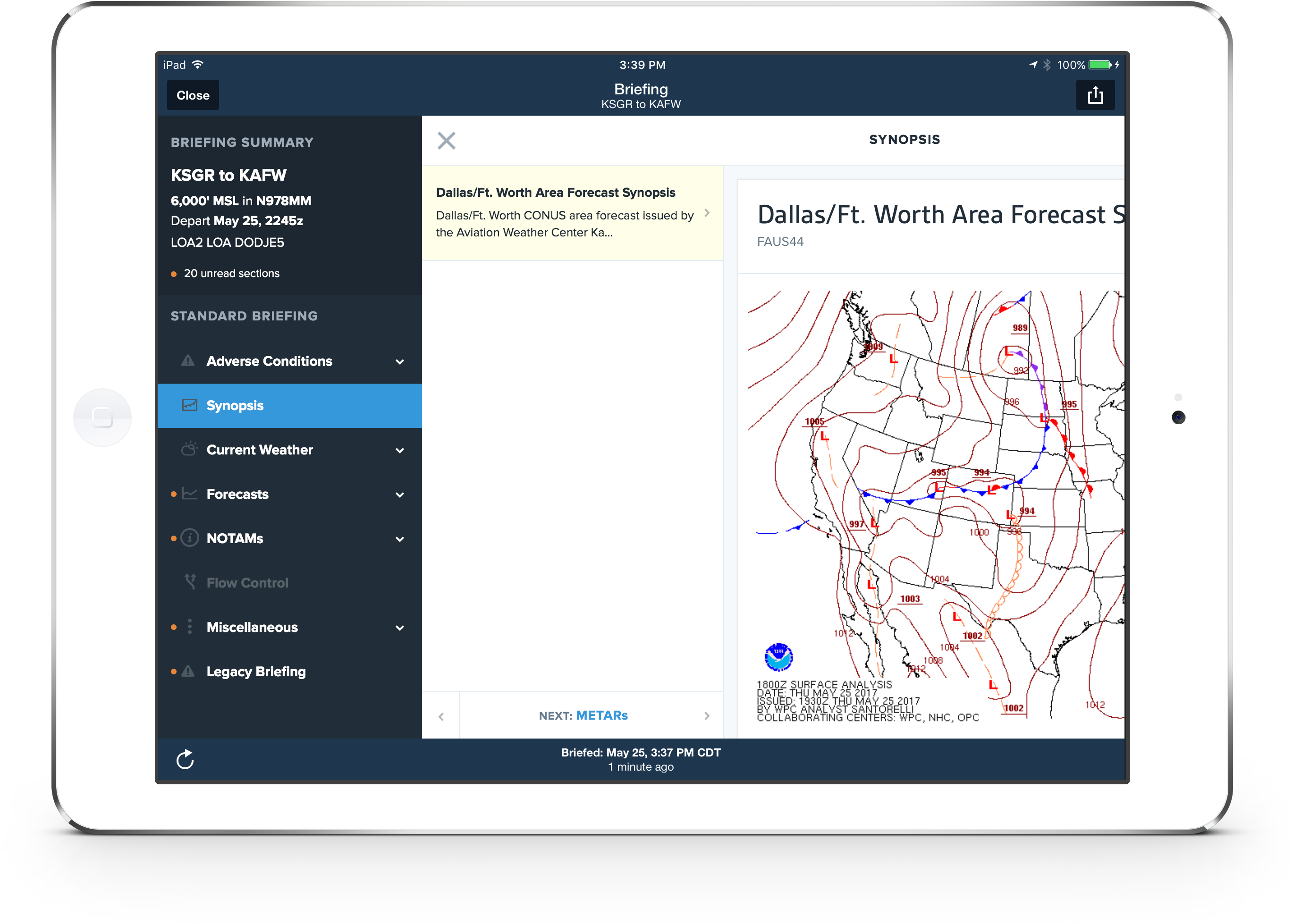This screenshot has width=1293, height=924.
Task: Expand the Forecasts section chevron
Action: (400, 495)
